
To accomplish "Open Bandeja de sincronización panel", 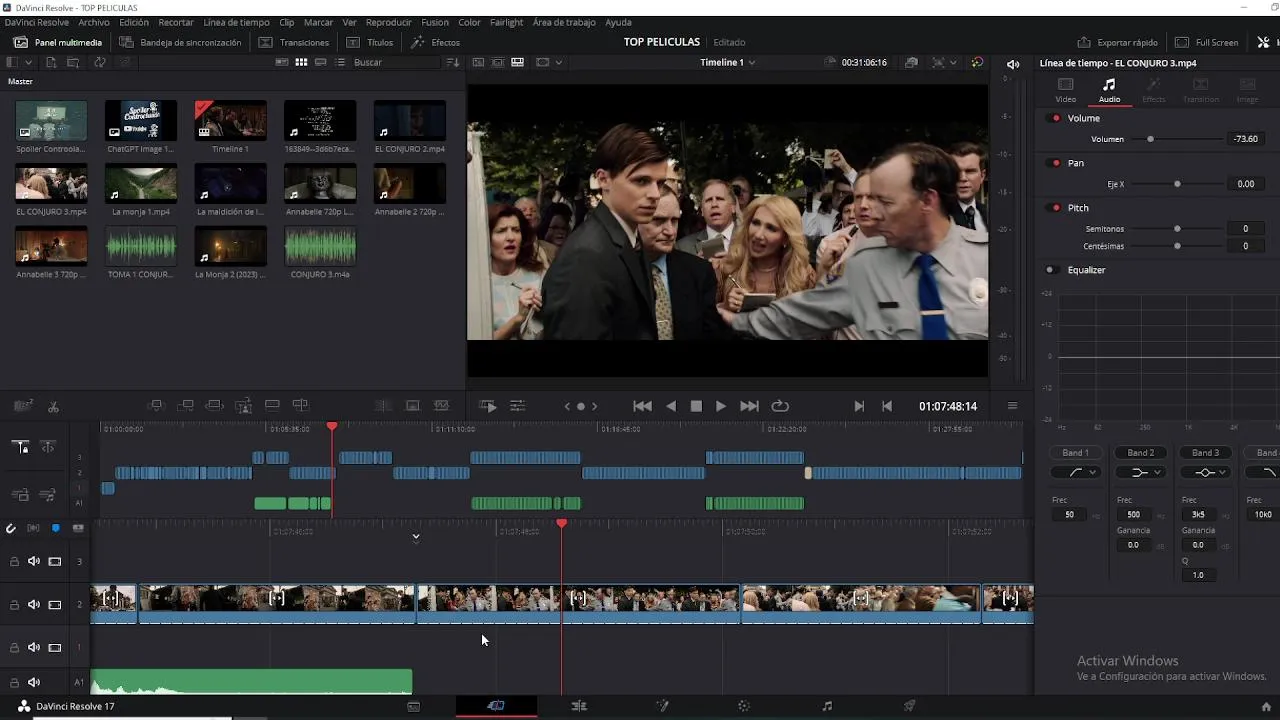I will coord(180,42).
